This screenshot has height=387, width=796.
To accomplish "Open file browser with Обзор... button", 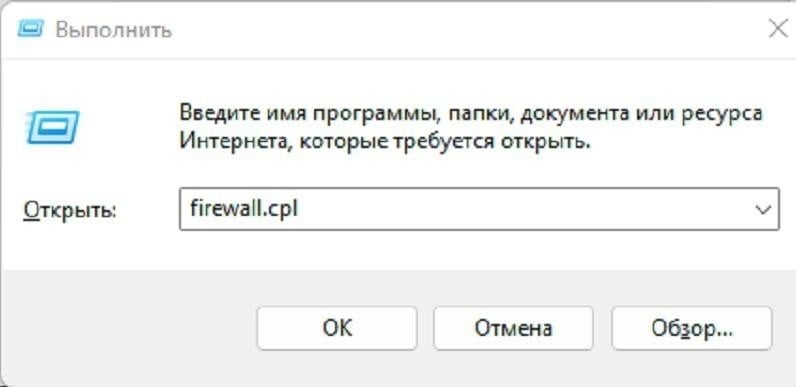I will pos(692,328).
